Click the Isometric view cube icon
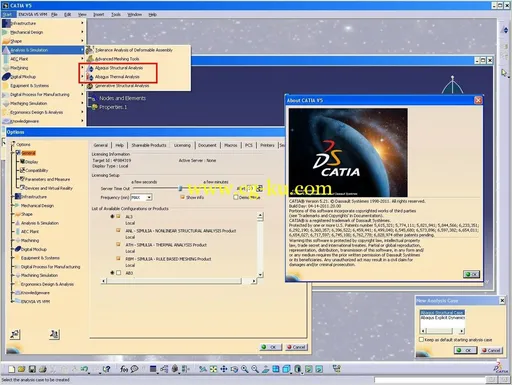The height and width of the screenshot is (385, 512). (286, 369)
